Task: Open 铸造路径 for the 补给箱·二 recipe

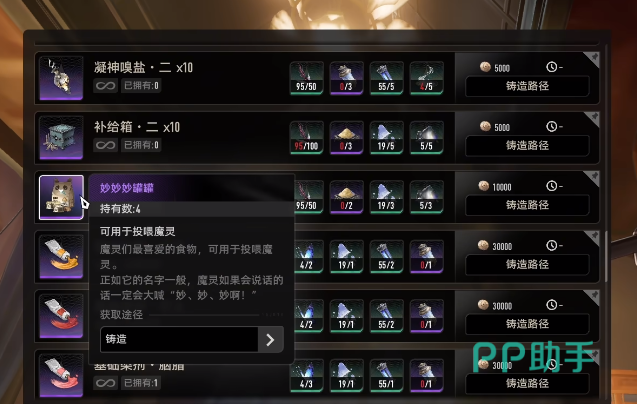Action: pos(527,145)
